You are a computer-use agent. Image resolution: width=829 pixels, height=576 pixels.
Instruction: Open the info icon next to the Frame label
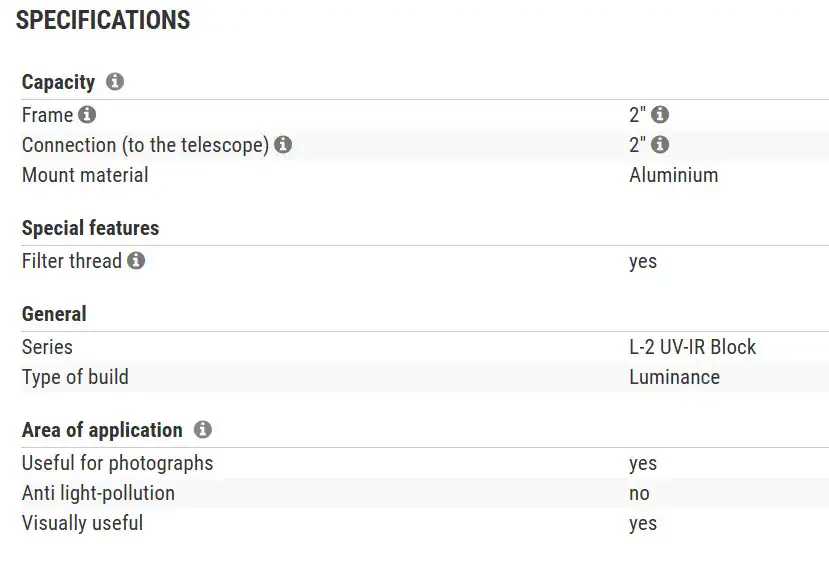(87, 114)
